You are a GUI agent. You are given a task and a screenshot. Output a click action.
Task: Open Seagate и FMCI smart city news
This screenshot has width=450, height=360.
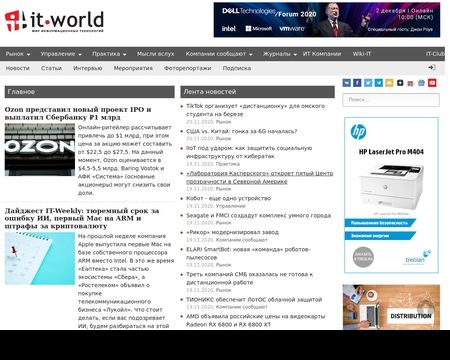[258, 215]
